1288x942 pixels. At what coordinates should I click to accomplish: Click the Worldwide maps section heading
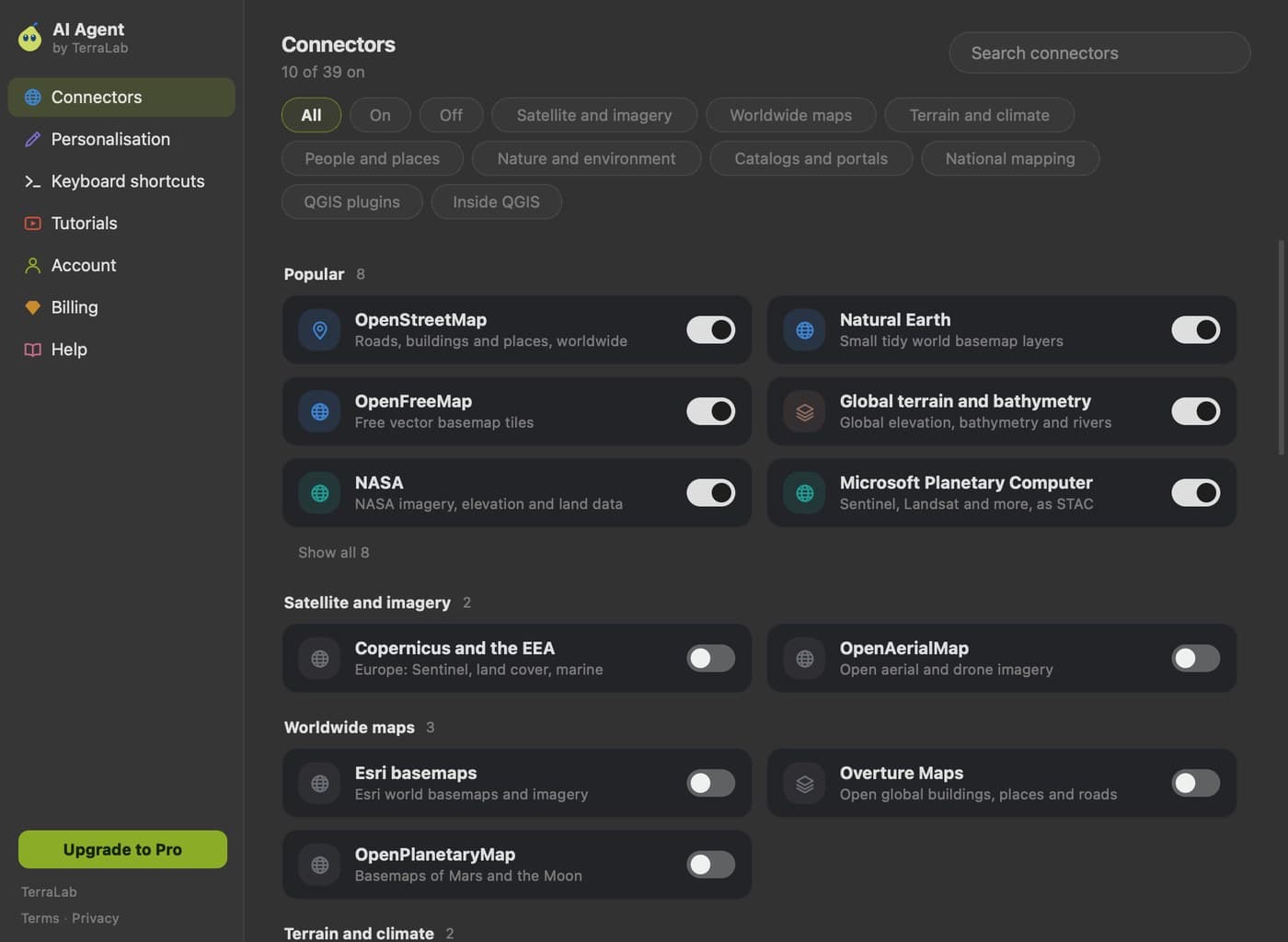[350, 728]
